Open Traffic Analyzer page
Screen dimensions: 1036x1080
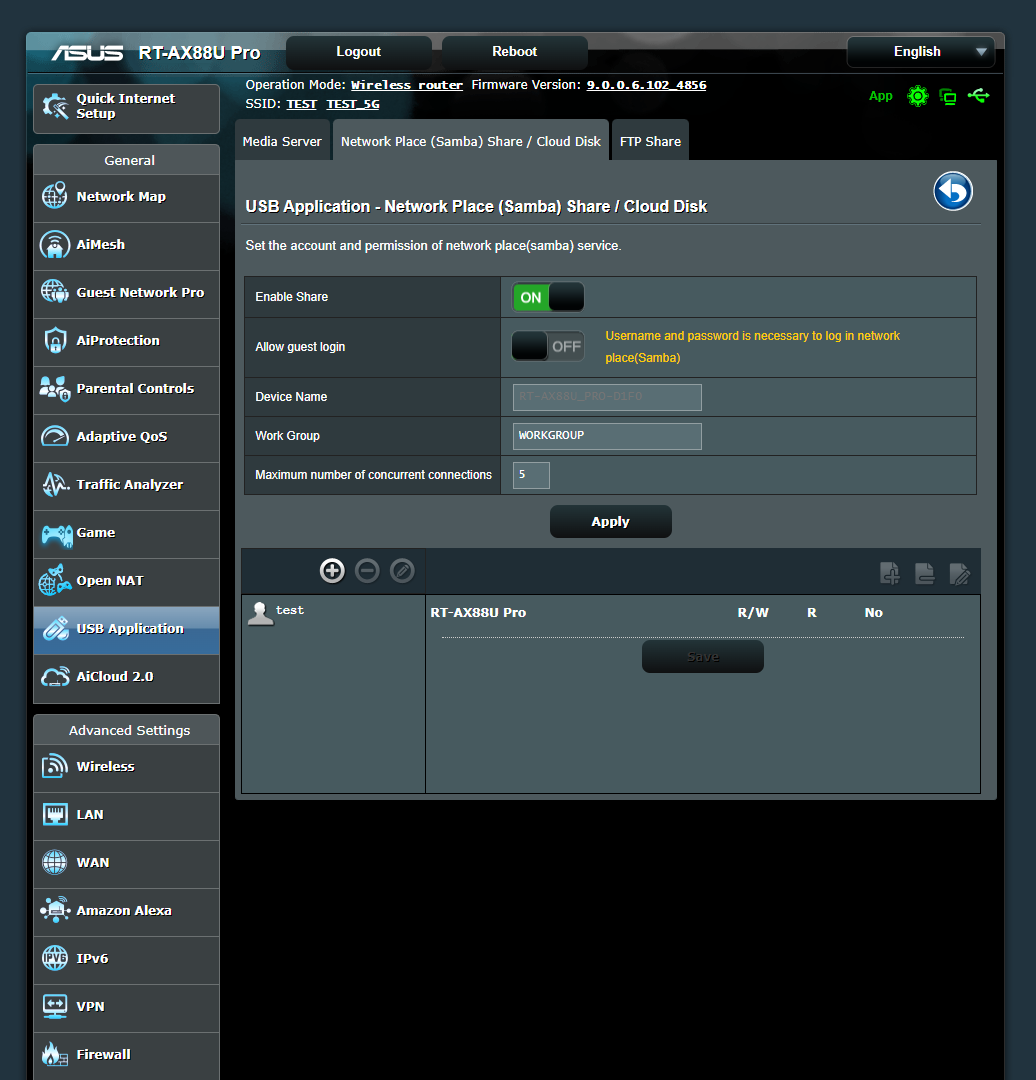point(127,486)
